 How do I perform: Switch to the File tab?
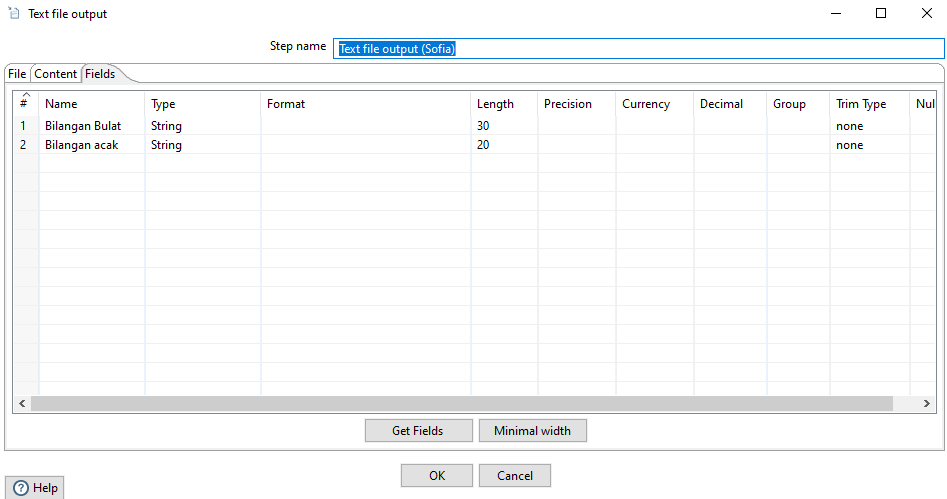17,74
